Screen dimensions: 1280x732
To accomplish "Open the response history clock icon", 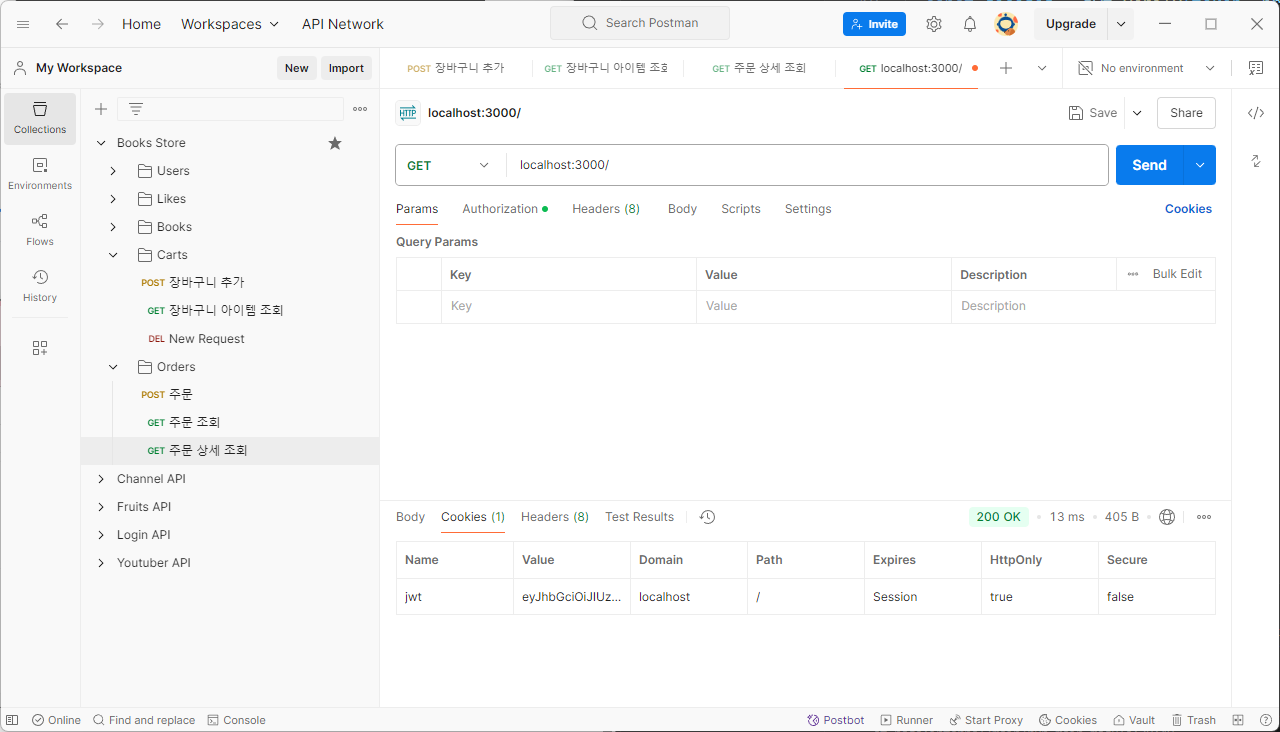I will (x=707, y=517).
